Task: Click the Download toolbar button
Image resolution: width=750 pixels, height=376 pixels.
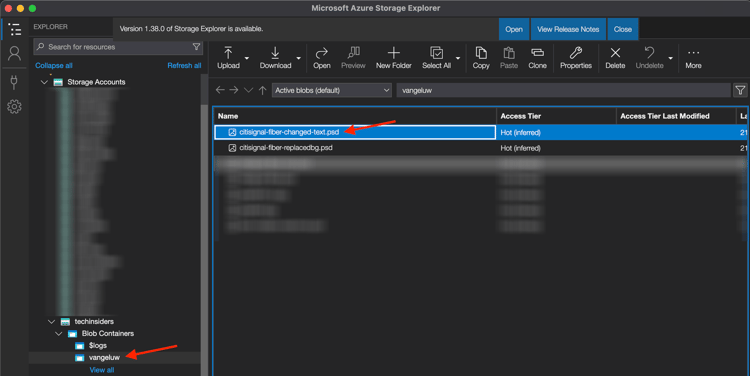Action: pyautogui.click(x=275, y=58)
